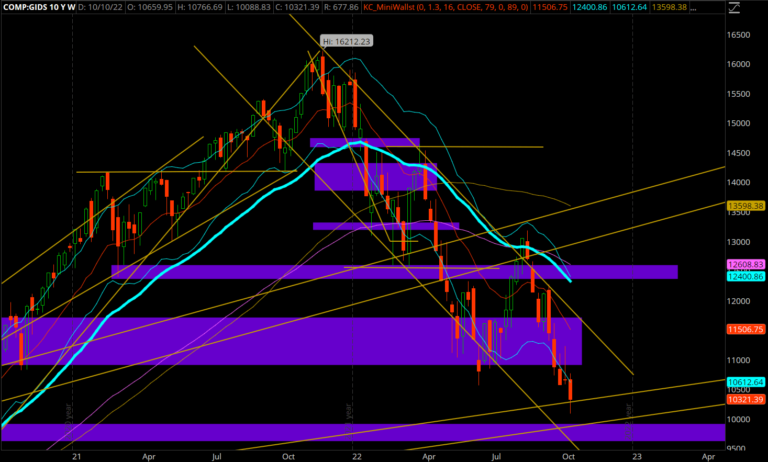Image resolution: width=768 pixels, height=462 pixels.
Task: Click the Oct label at right on time axis
Action: [568, 456]
